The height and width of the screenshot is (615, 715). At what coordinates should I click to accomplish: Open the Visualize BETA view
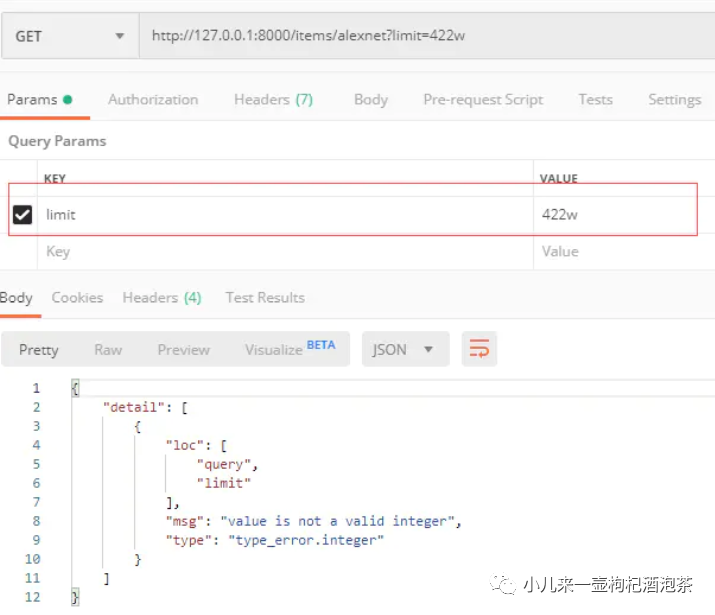290,349
